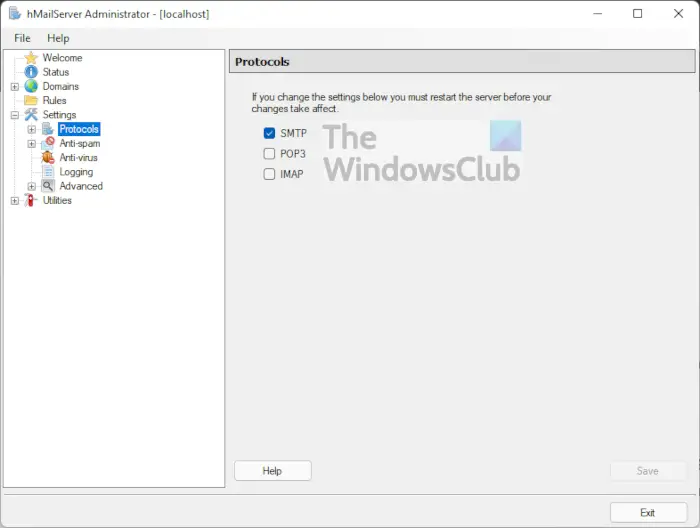Click the Advanced magnifier icon
The image size is (700, 528).
[48, 186]
